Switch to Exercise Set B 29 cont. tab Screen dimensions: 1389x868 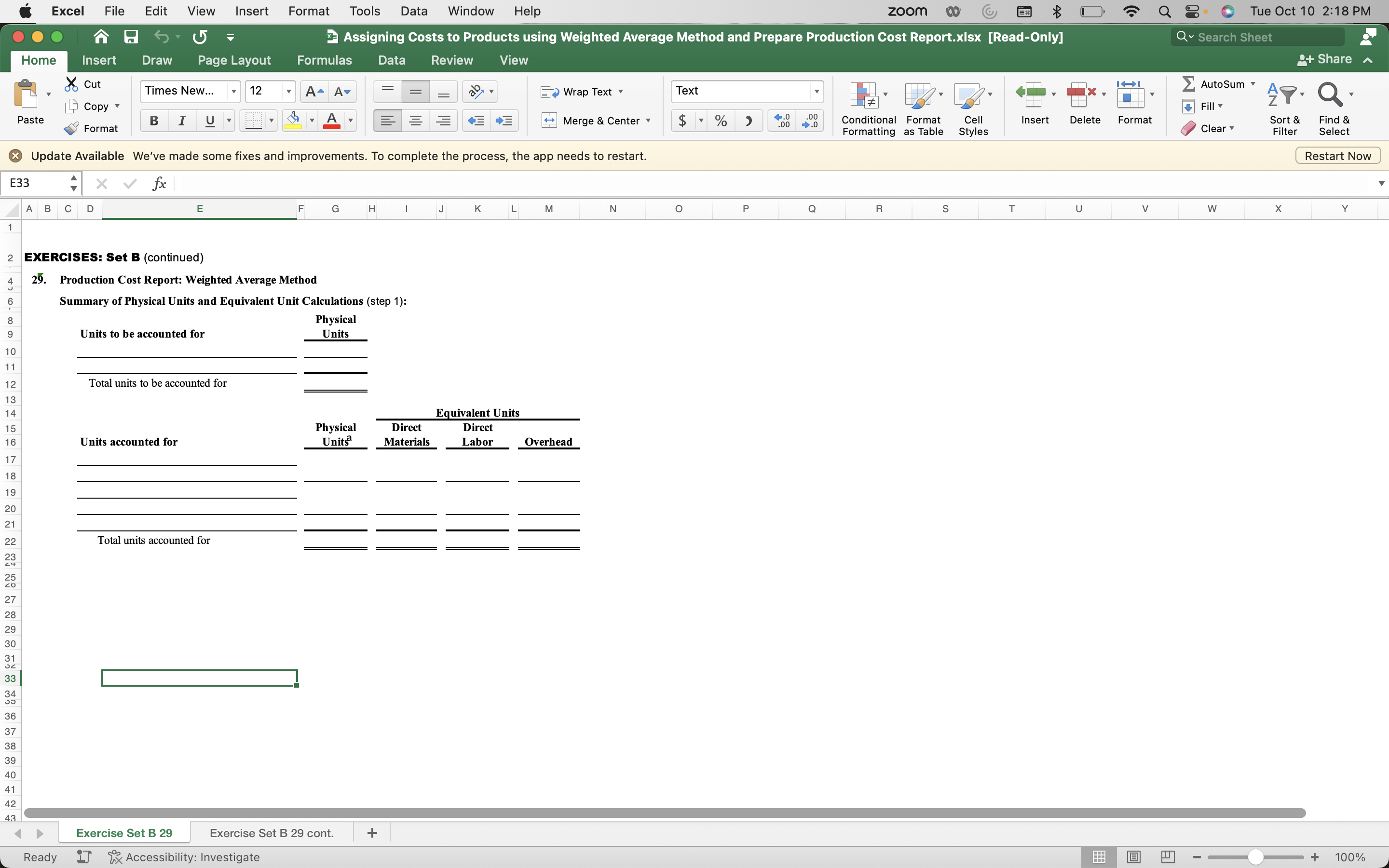pos(271,832)
